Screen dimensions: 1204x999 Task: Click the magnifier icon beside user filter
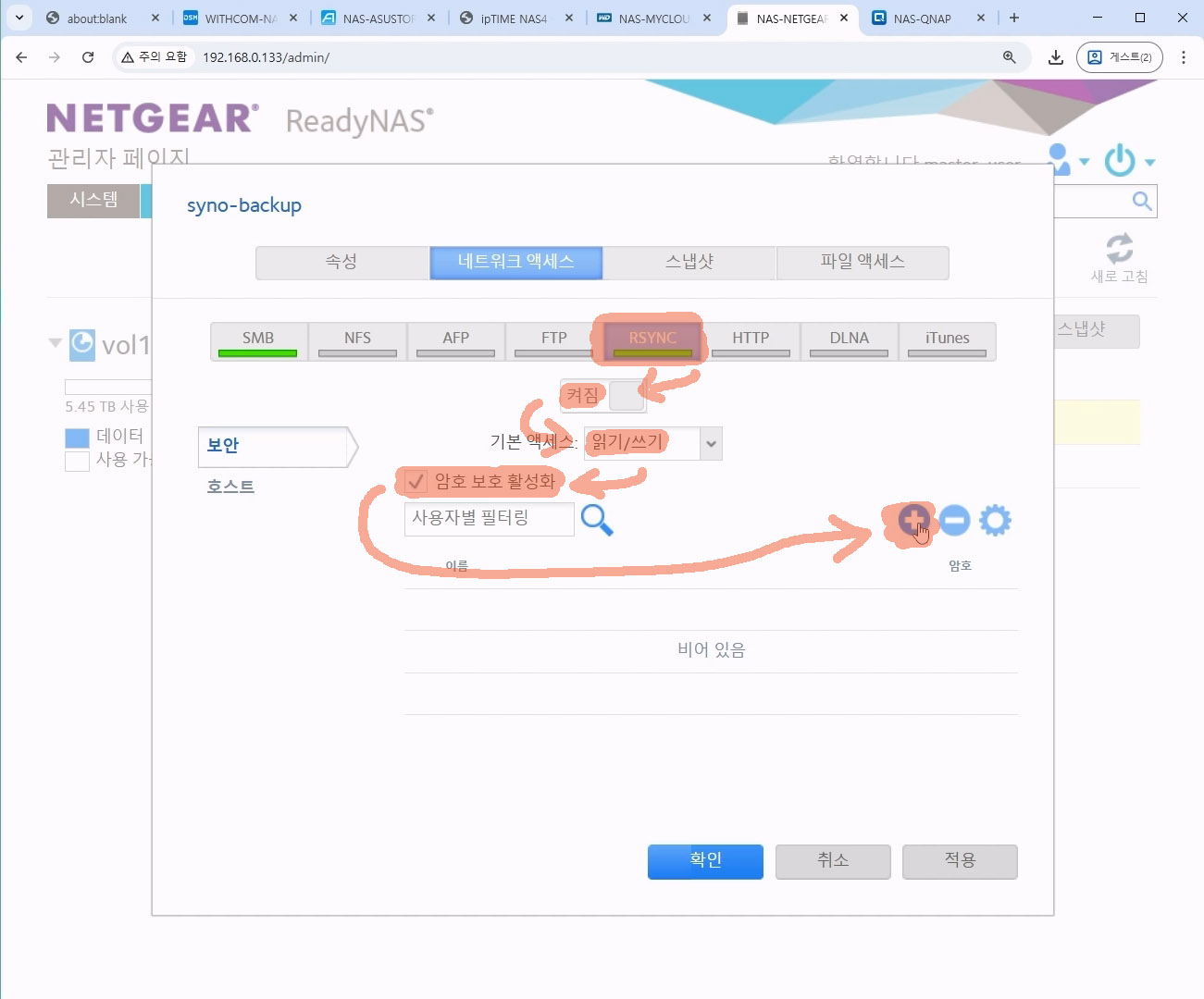pos(597,520)
